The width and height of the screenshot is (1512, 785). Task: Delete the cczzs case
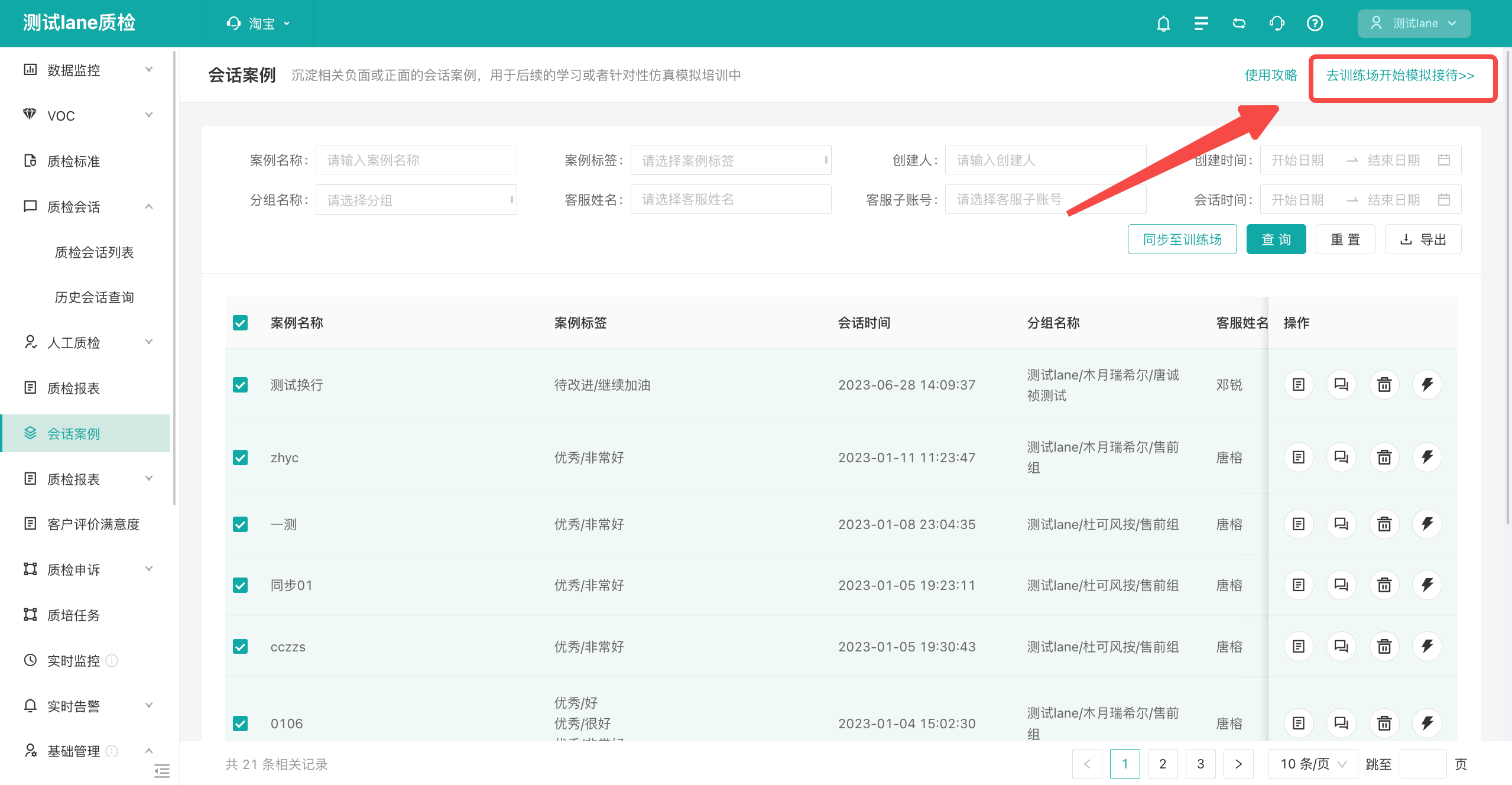click(1384, 646)
